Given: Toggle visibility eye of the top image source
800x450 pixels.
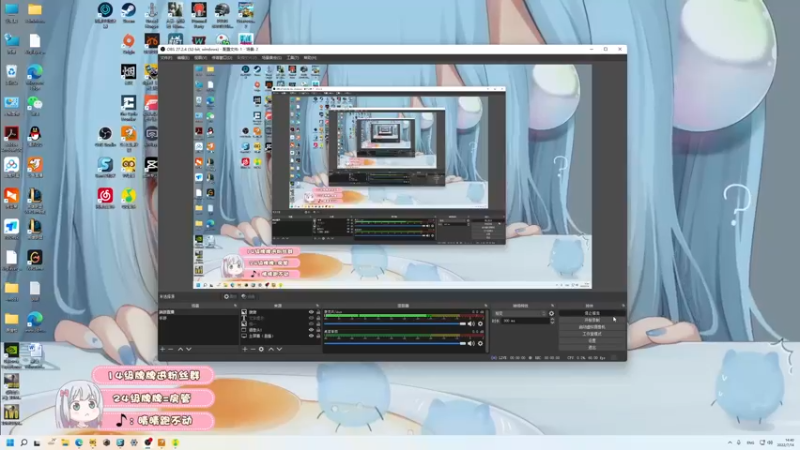Looking at the screenshot, I should pyautogui.click(x=311, y=312).
